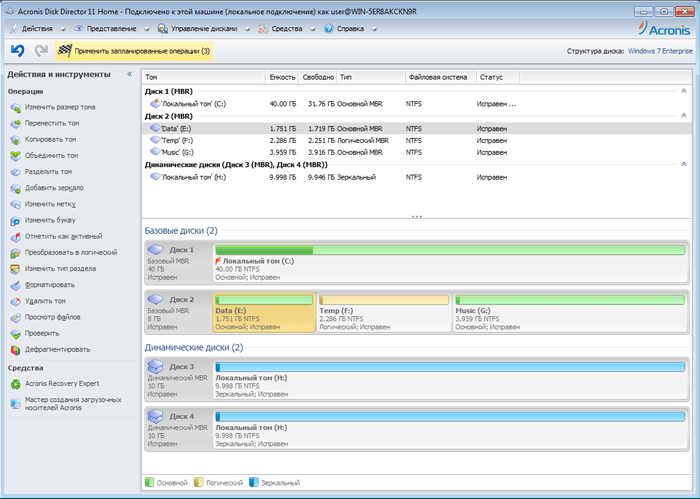Click the Диск 1 drive icon
Viewport: 700px width, 499px height.
pyautogui.click(x=155, y=250)
